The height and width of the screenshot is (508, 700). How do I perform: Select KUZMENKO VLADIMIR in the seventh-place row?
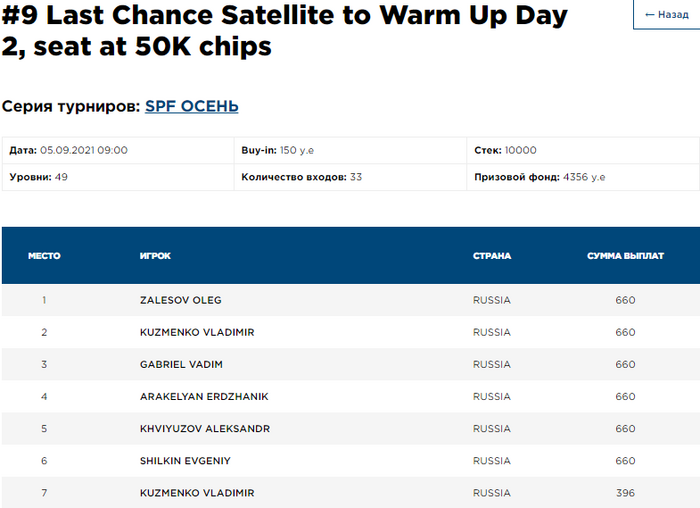(197, 493)
